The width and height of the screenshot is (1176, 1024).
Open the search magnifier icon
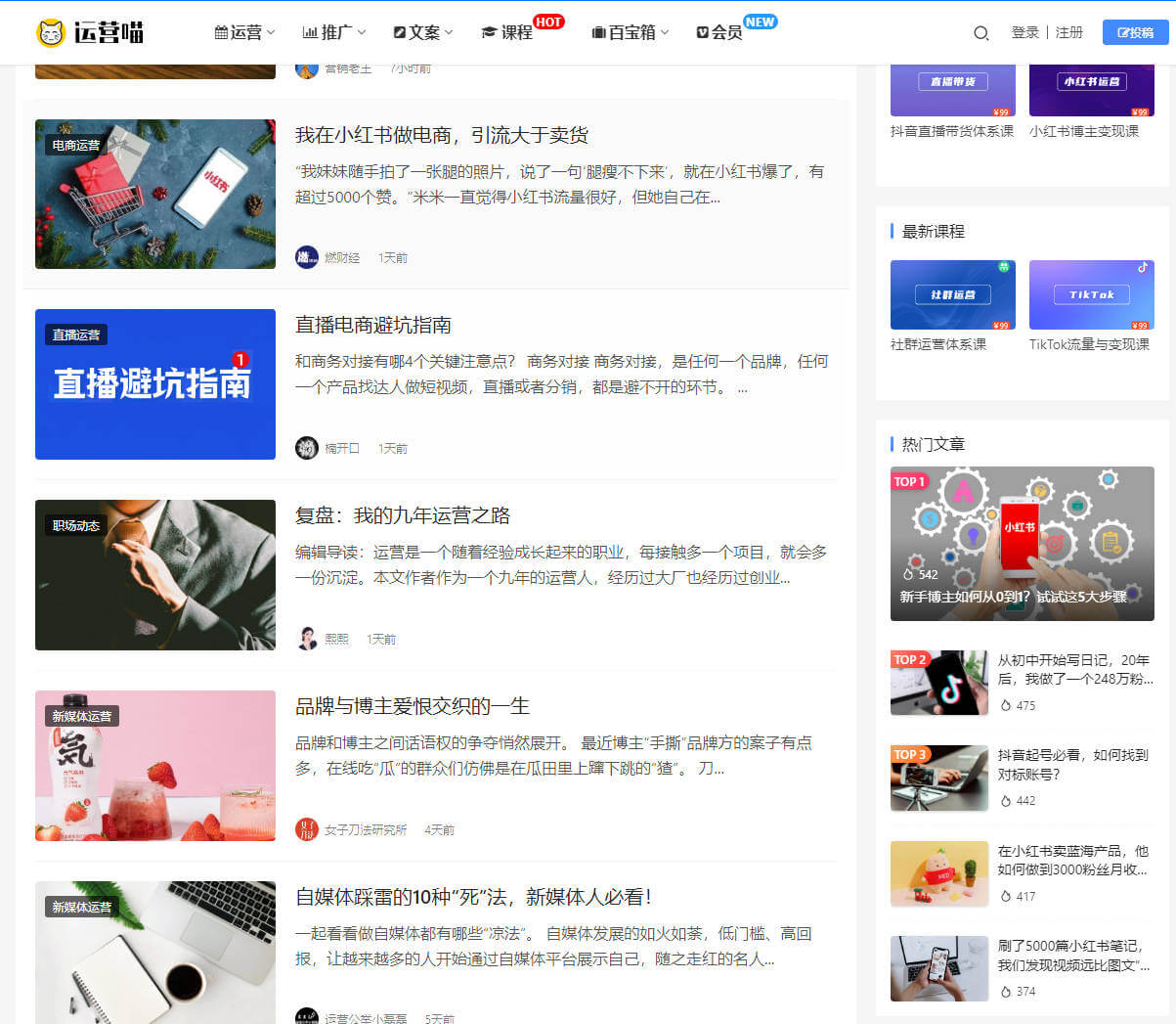pos(980,33)
